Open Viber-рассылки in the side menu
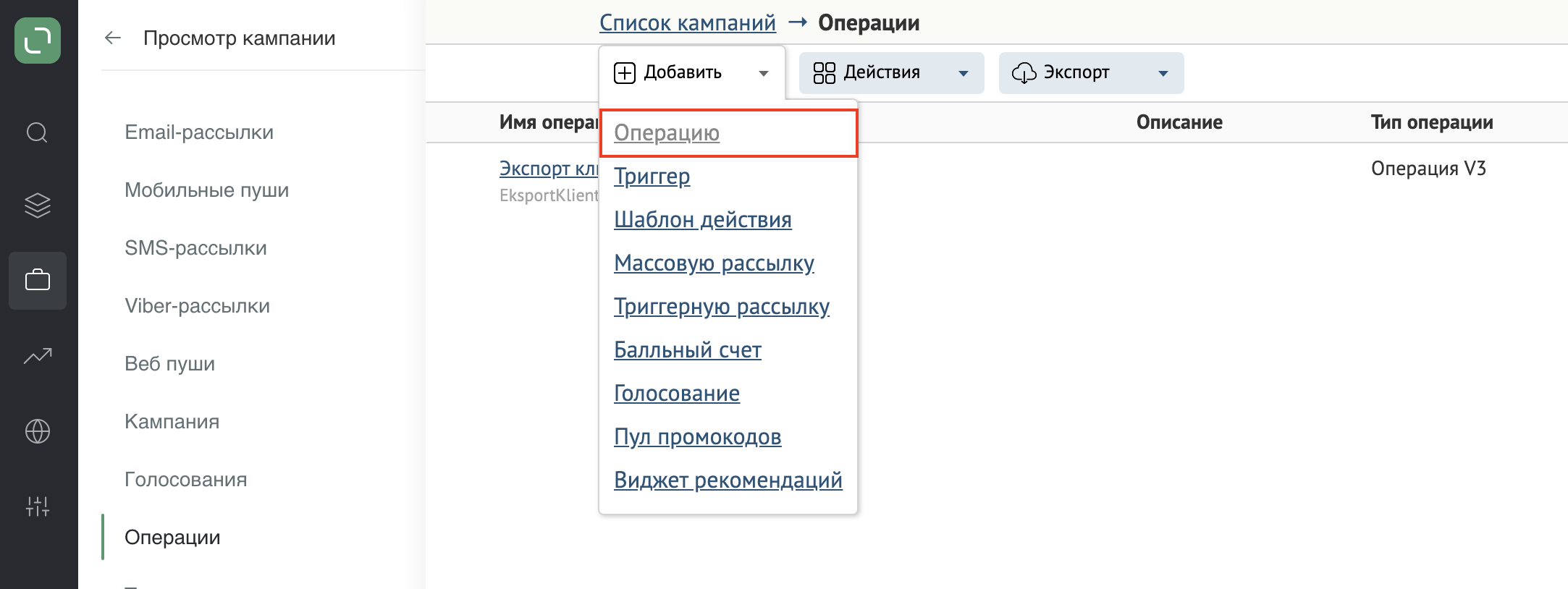Viewport: 1568px width, 589px height. point(197,306)
